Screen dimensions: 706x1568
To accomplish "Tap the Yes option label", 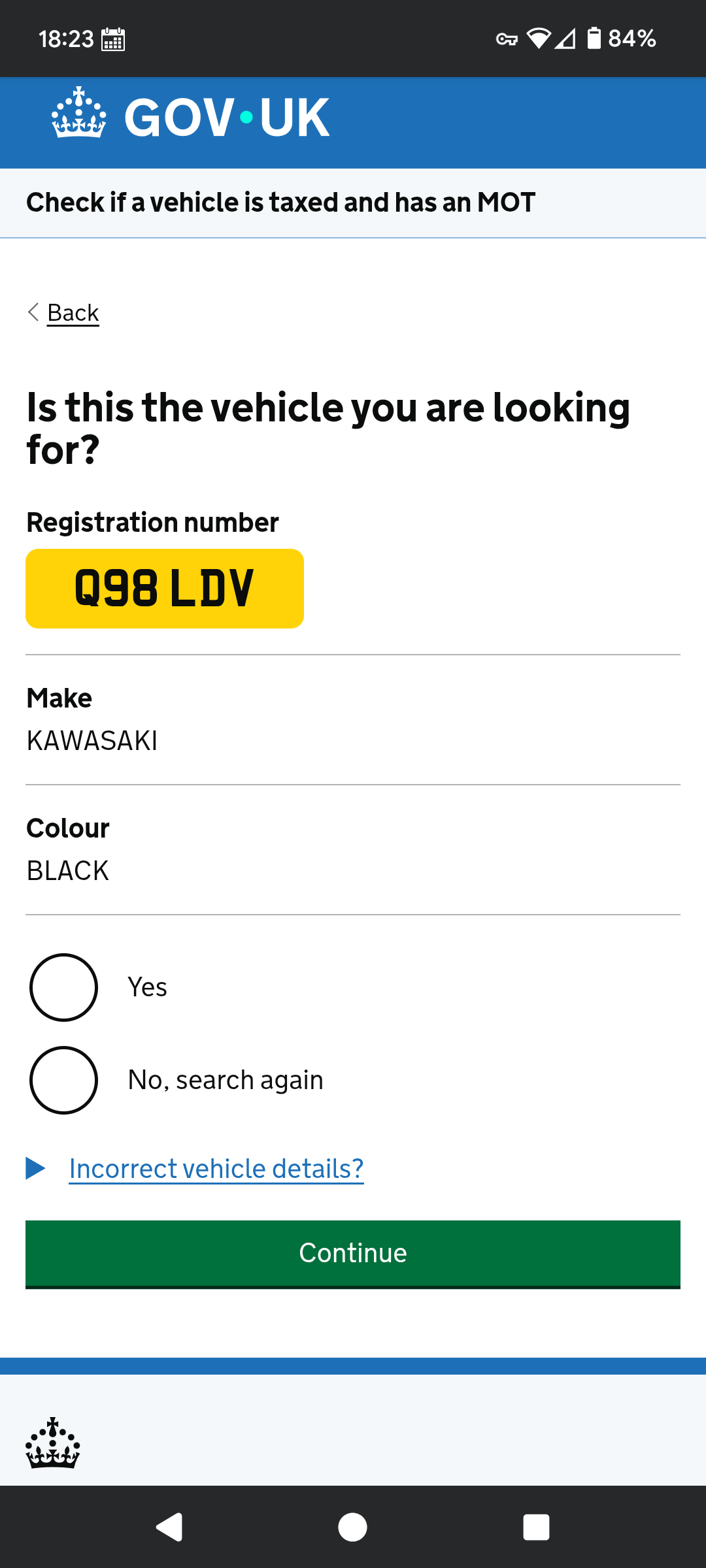I will [147, 987].
